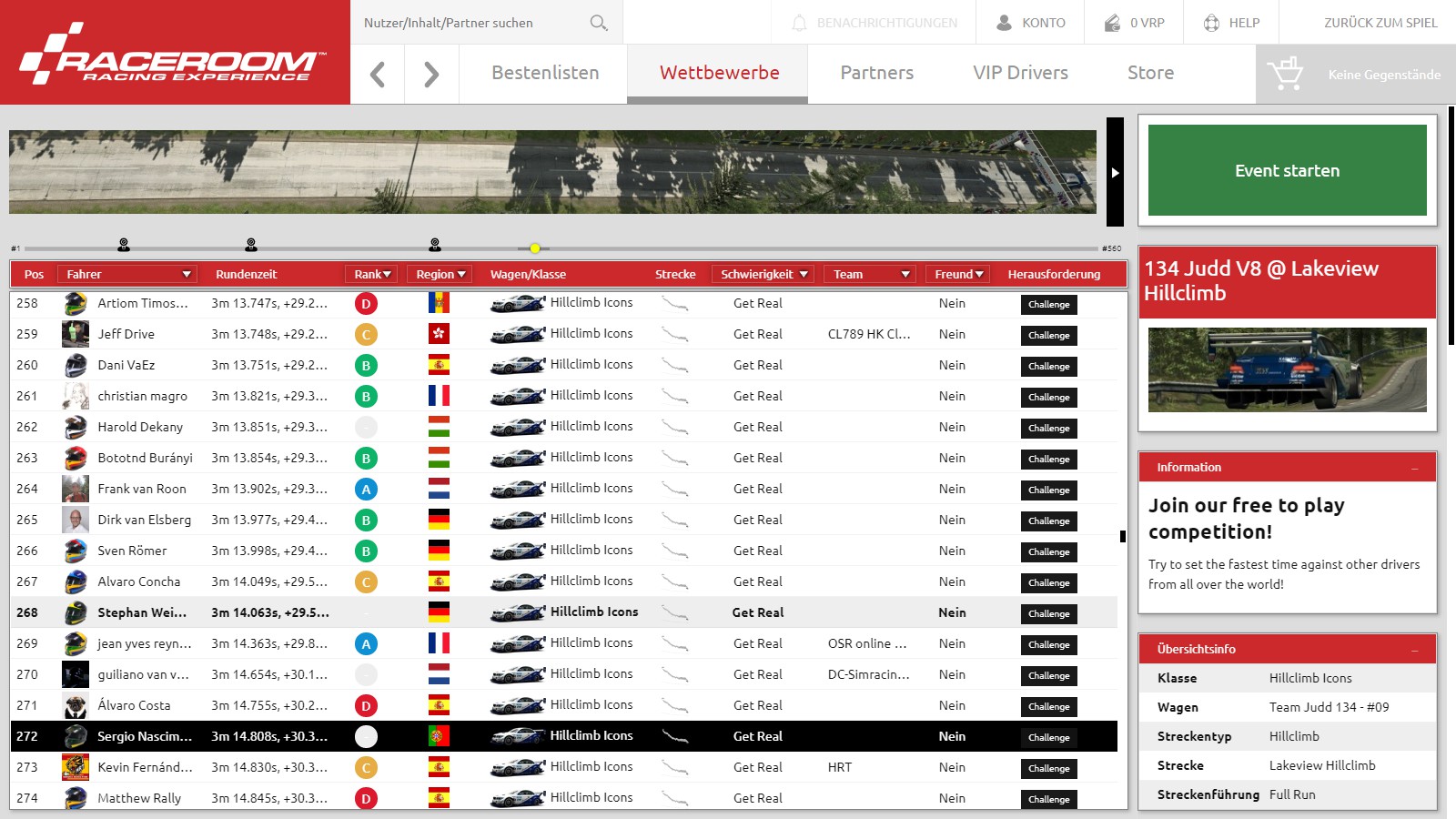
Task: Collapse the Information panel
Action: [1415, 469]
